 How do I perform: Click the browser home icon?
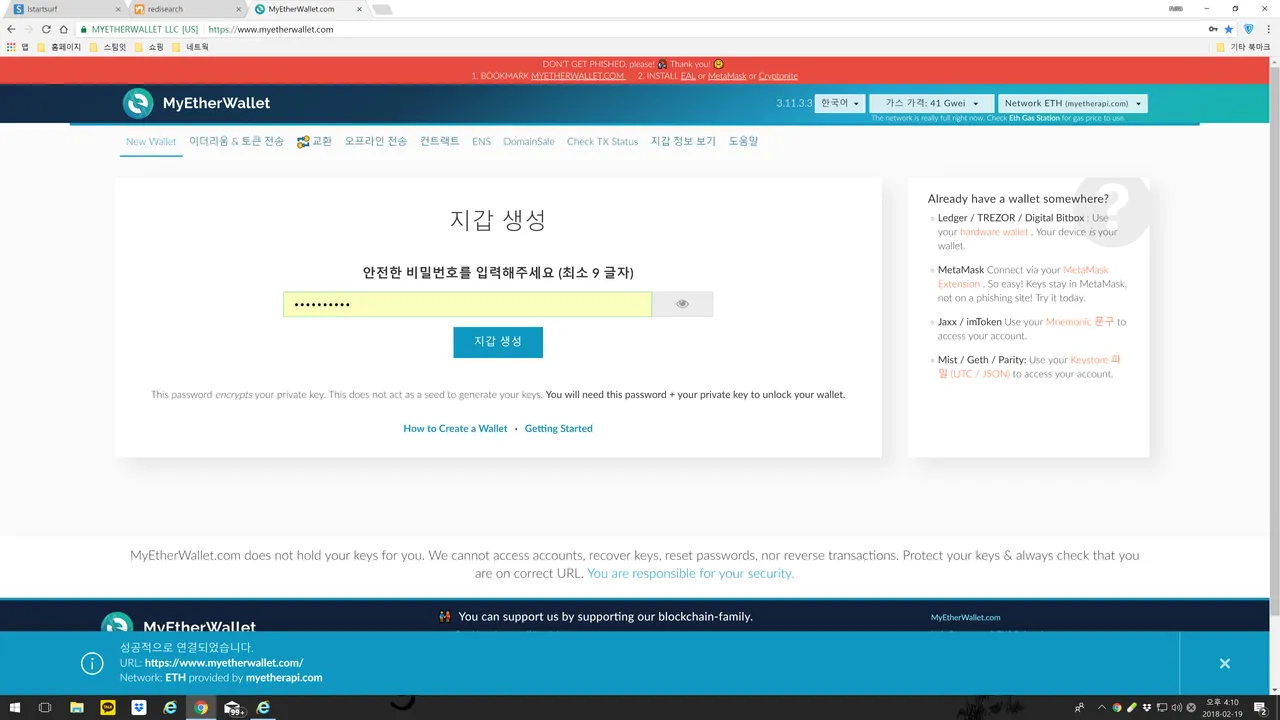tap(64, 29)
